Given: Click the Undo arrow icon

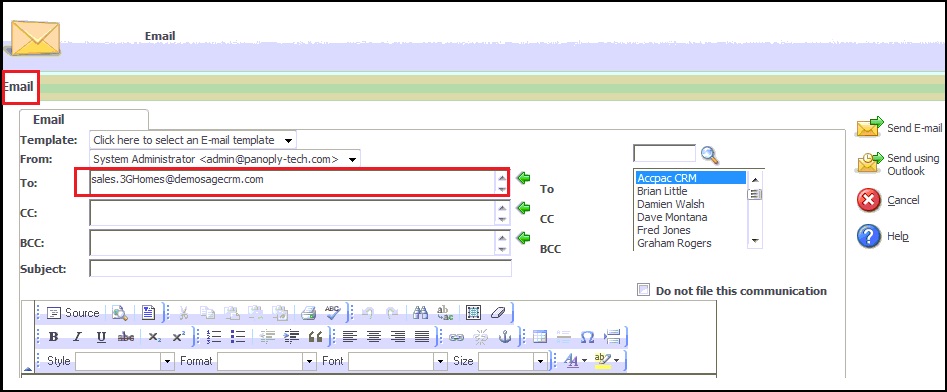Looking at the screenshot, I should (368, 313).
